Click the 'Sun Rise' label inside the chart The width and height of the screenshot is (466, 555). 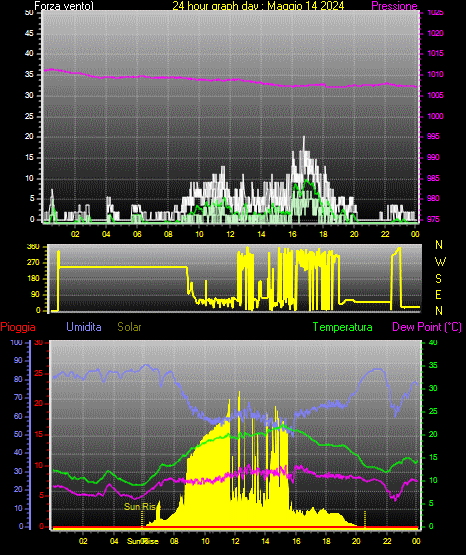pyautogui.click(x=140, y=507)
